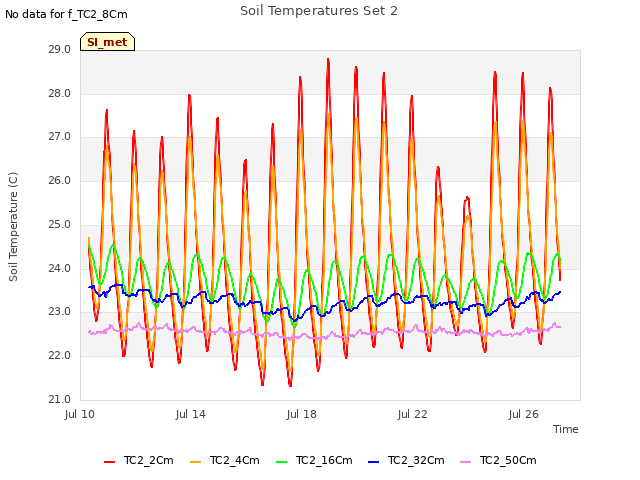Select the TC2_50Cm legend label
The width and height of the screenshot is (640, 480).
[x=508, y=460]
